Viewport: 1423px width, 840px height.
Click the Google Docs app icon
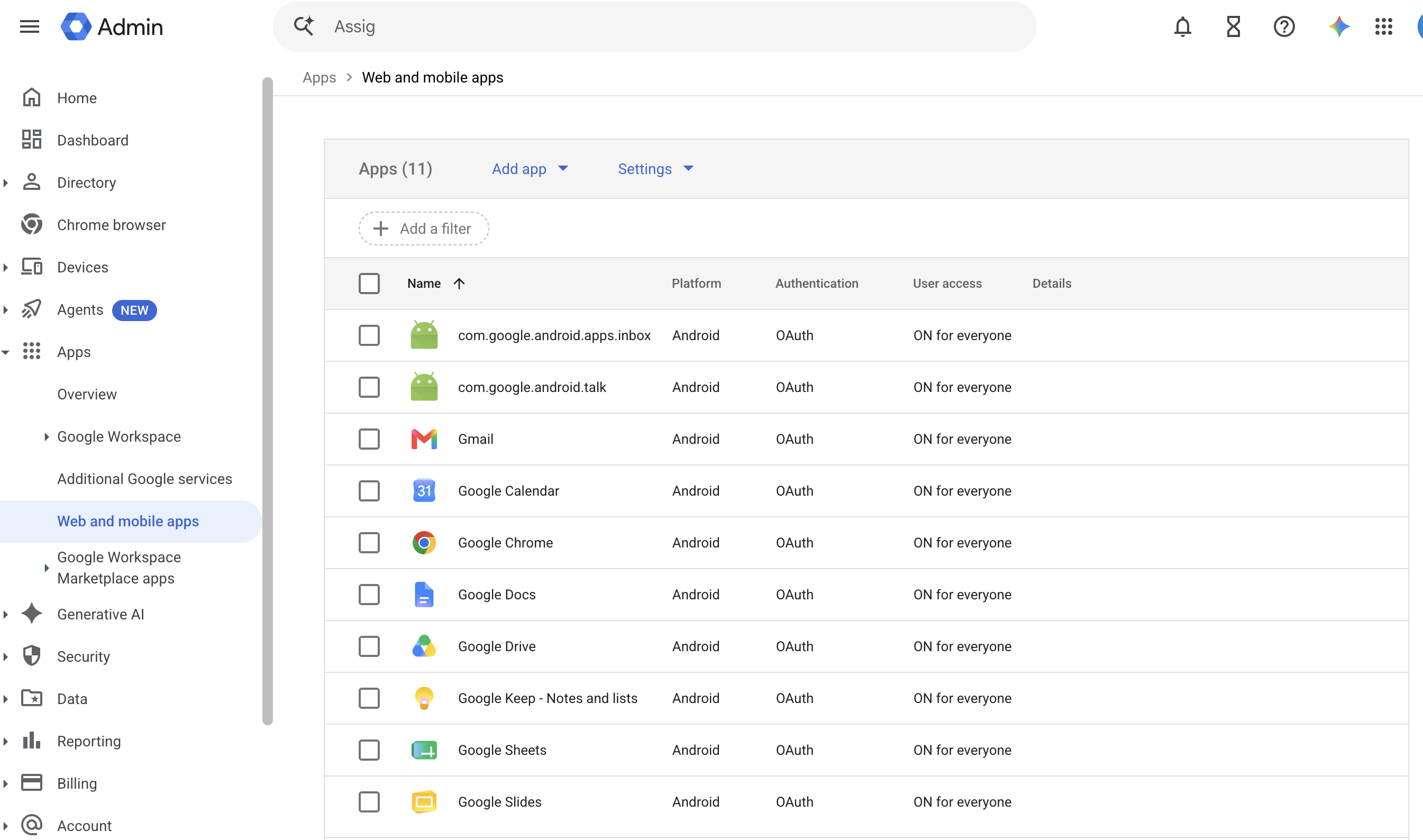pyautogui.click(x=424, y=595)
